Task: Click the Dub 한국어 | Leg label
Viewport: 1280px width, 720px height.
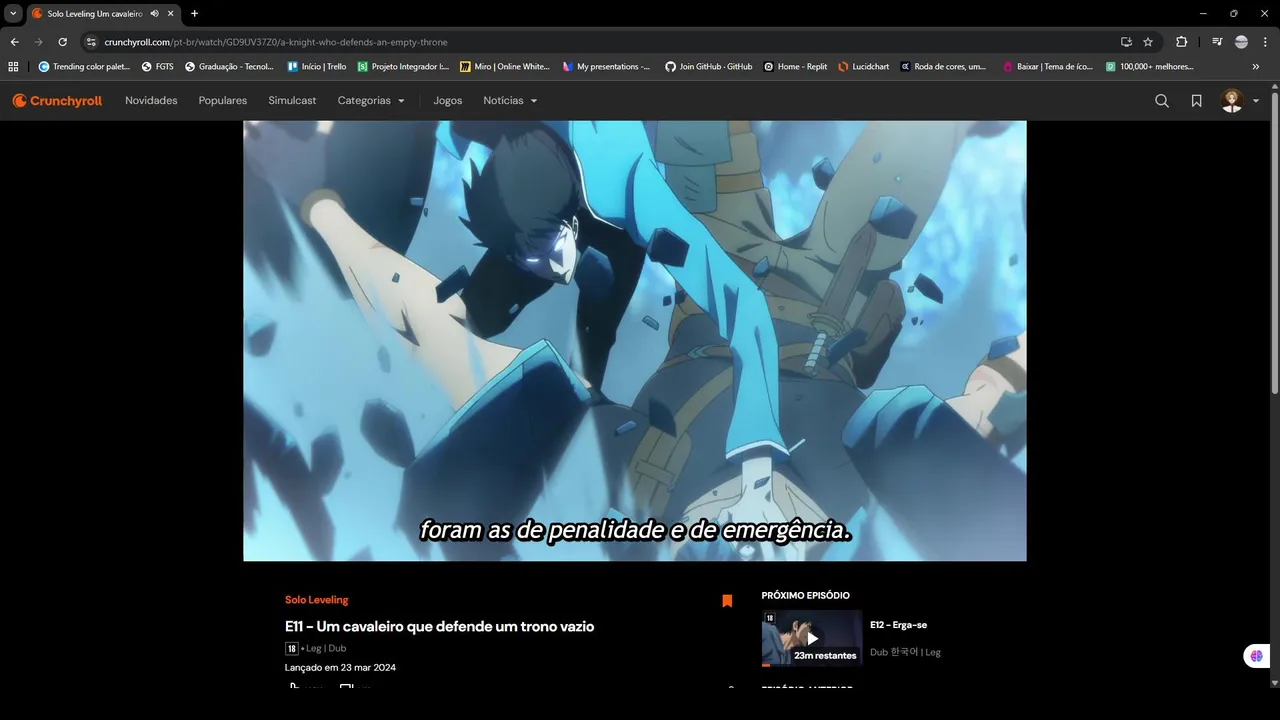Action: pos(905,652)
